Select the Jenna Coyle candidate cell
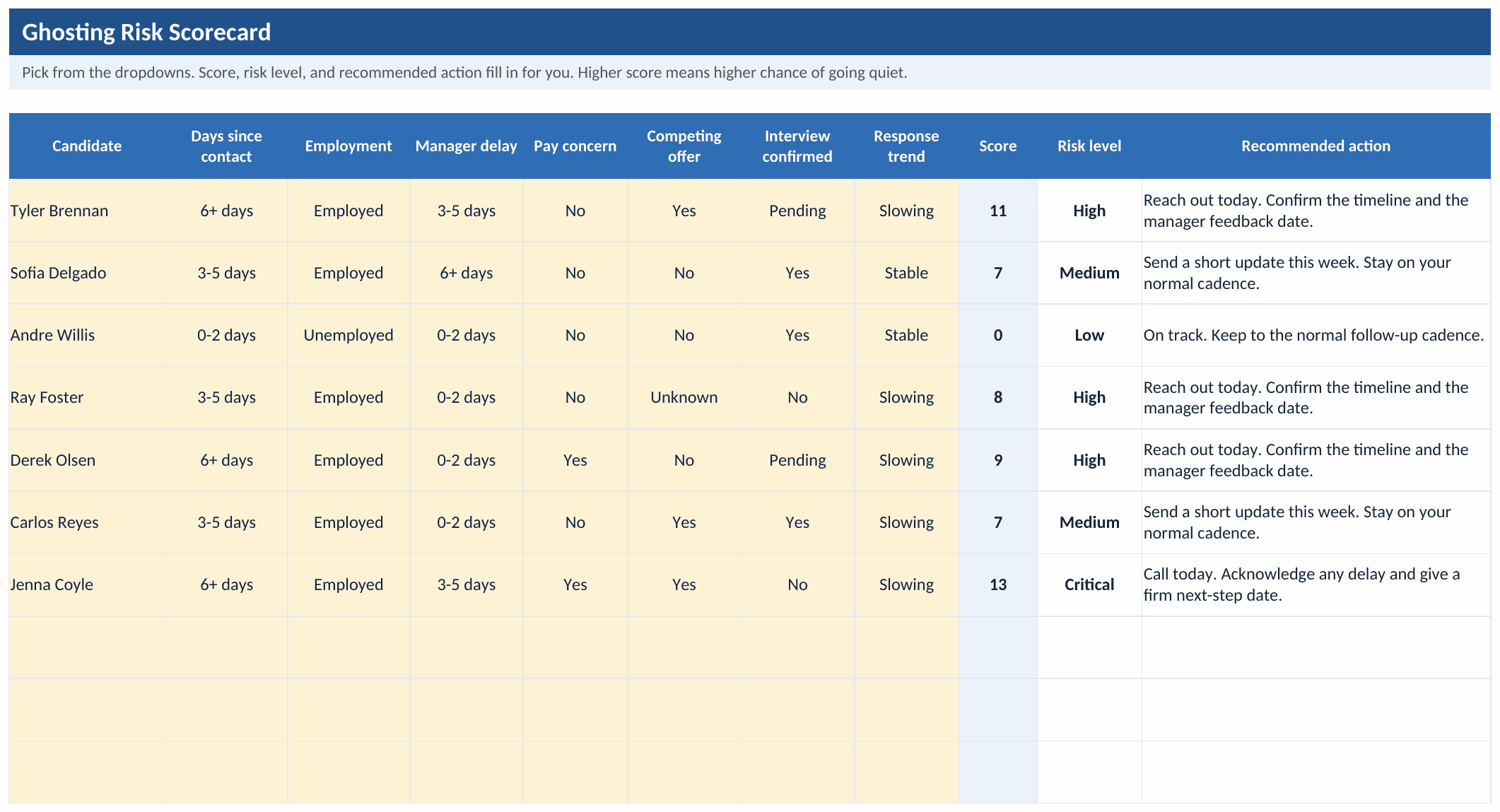The height and width of the screenshot is (812, 1500). tap(87, 584)
